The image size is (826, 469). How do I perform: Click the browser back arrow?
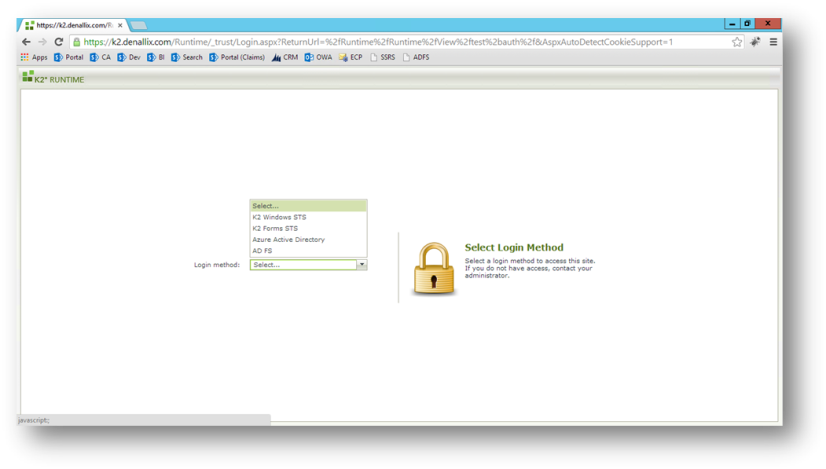26,42
